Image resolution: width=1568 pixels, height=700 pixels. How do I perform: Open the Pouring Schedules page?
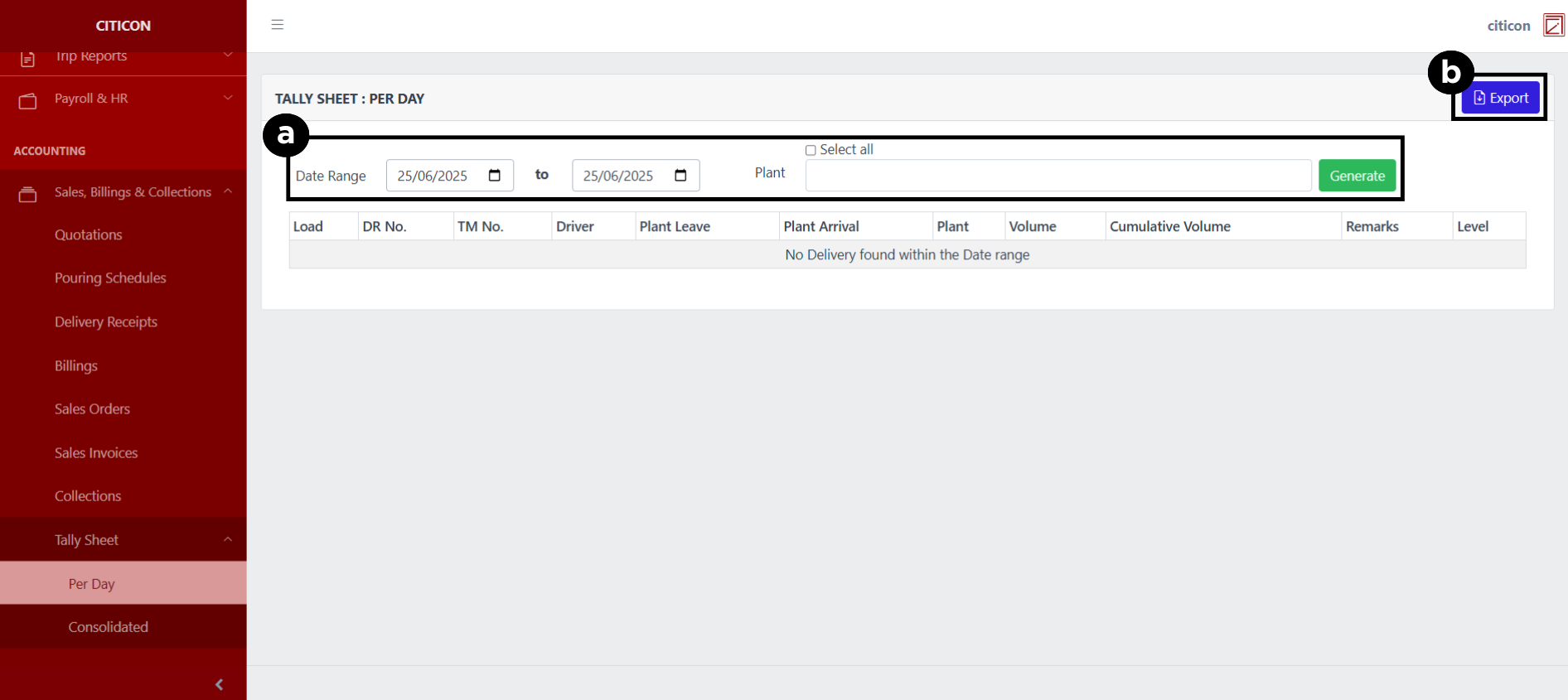coord(110,278)
